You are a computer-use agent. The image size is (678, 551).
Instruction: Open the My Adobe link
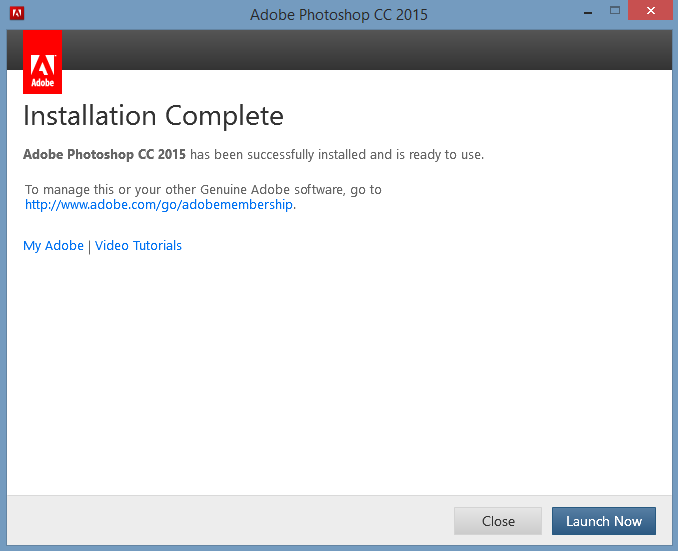[53, 245]
